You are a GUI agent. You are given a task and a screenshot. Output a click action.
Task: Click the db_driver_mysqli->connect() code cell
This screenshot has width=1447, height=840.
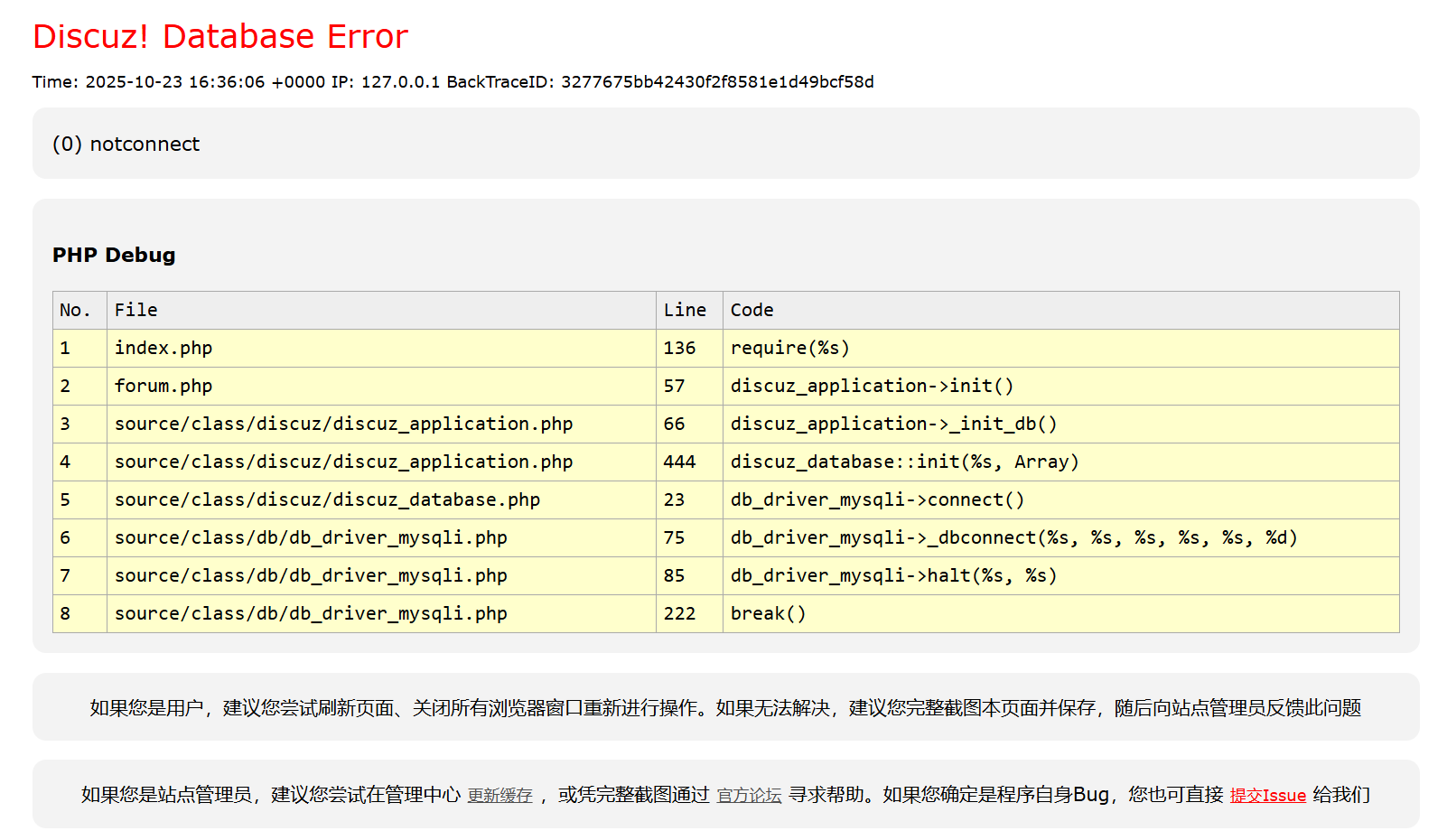[877, 500]
